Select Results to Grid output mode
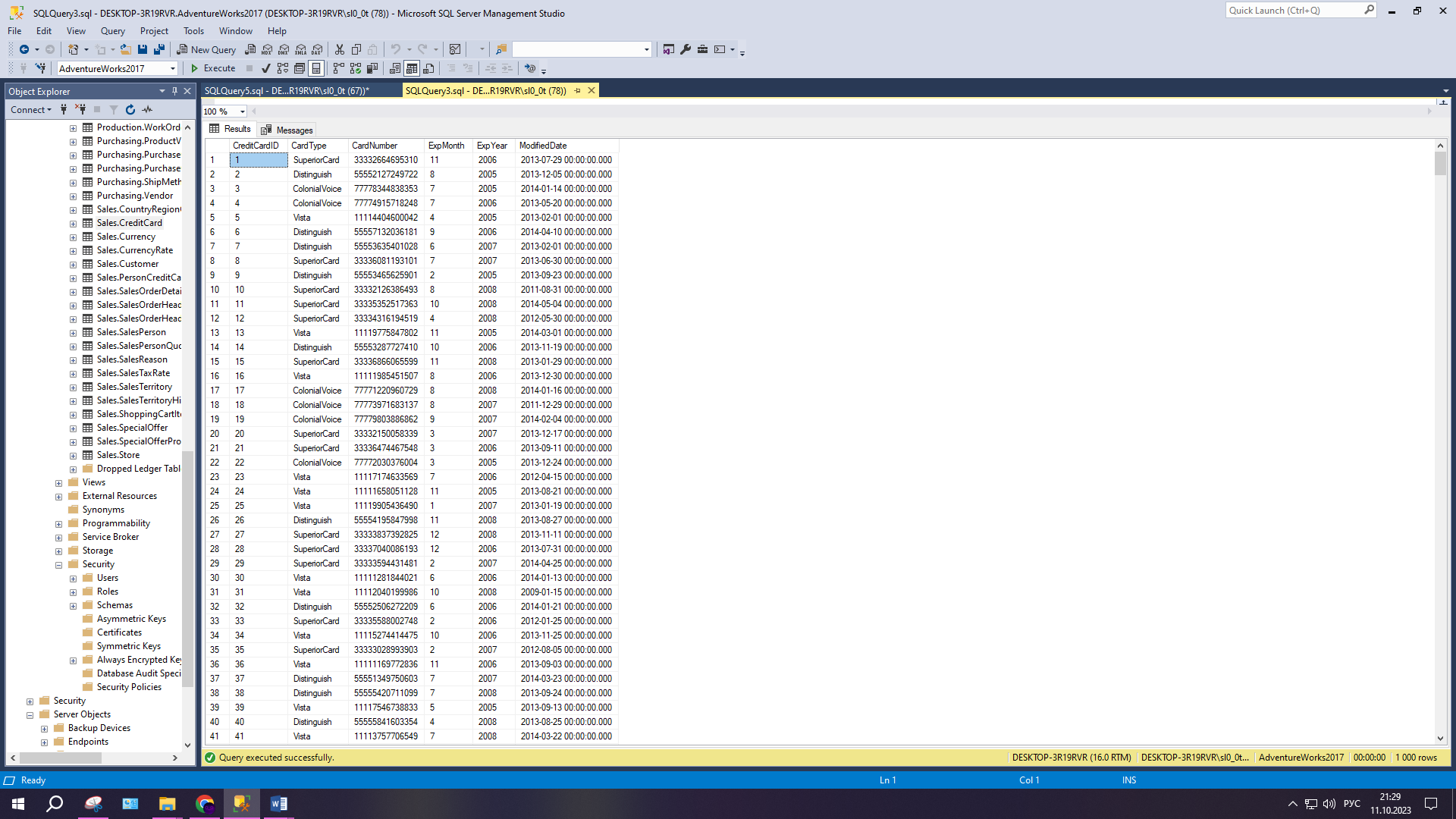 coord(412,68)
